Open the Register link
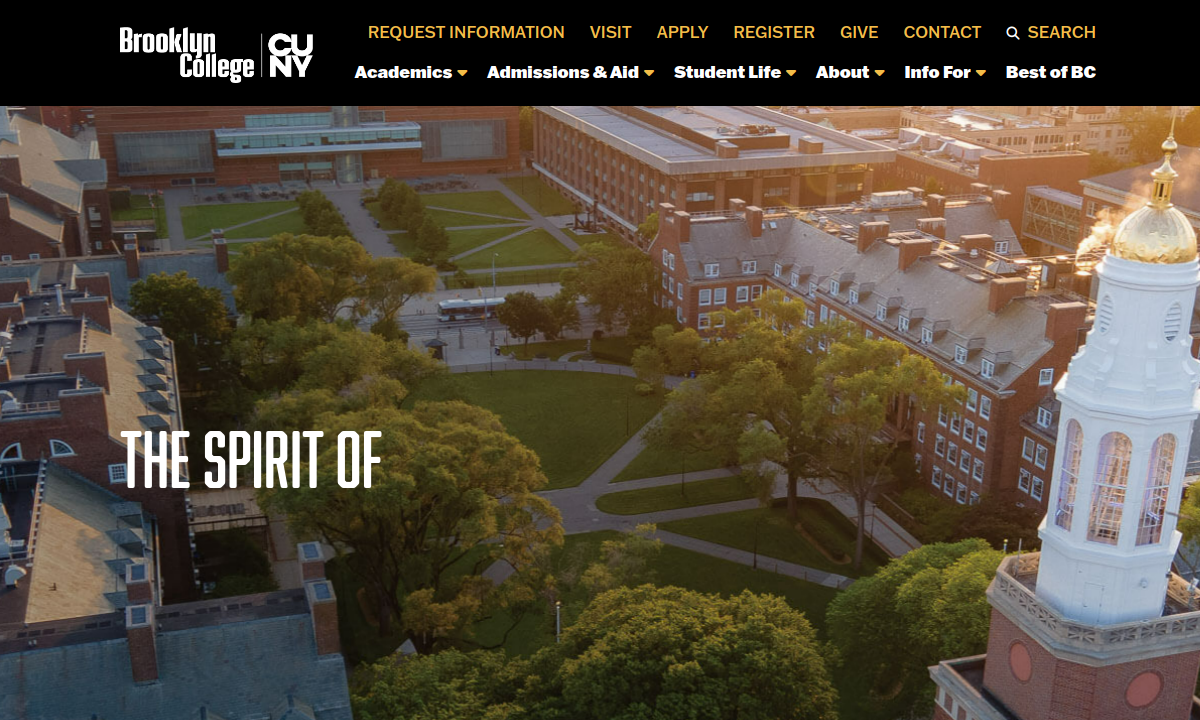This screenshot has height=720, width=1200. point(774,32)
